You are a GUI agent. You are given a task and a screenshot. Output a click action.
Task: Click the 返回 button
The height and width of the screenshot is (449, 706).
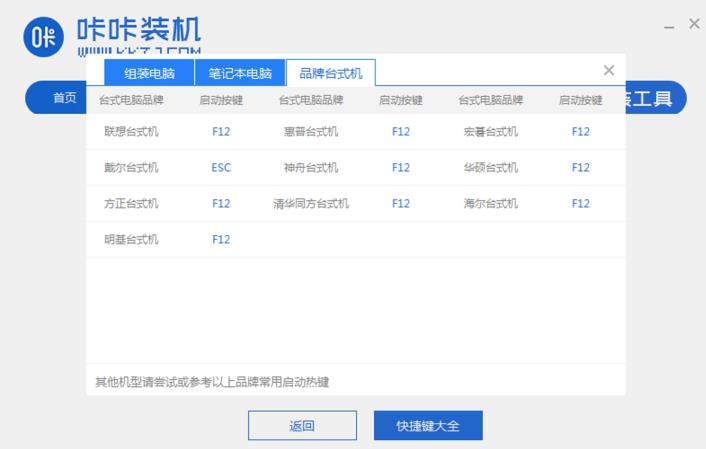(x=302, y=425)
